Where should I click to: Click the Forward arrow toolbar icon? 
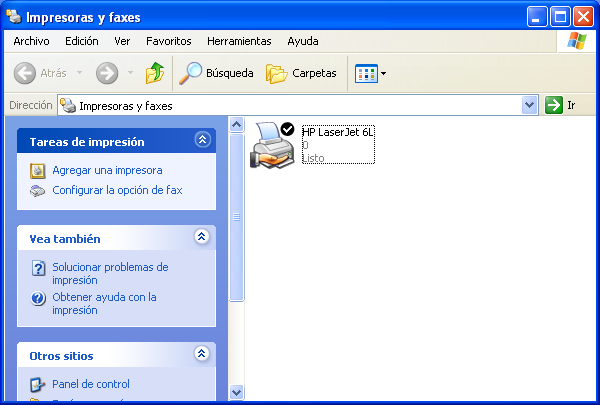click(107, 73)
